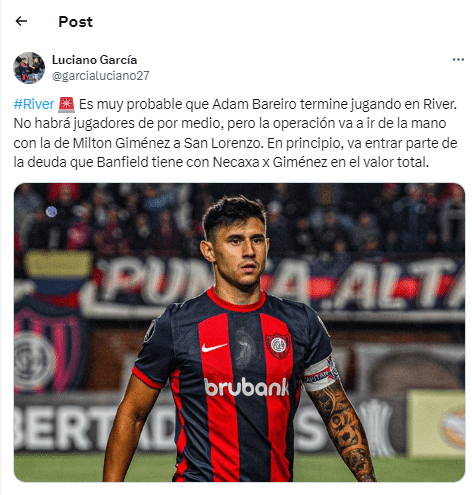Click the San Lorenzo crest on the jersey

point(278,345)
